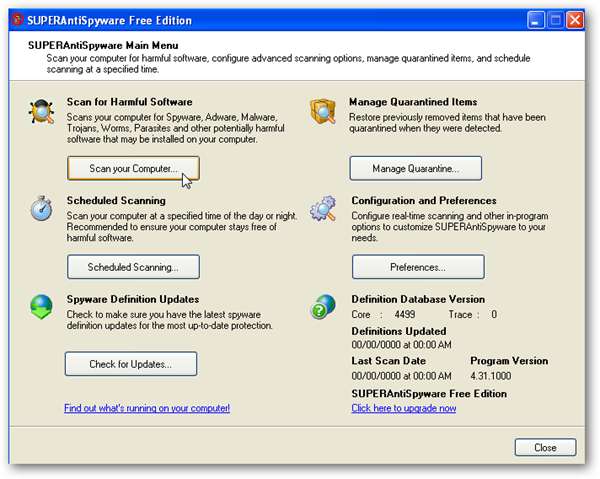Click the Manage Quarantined Items box icon
The width and height of the screenshot is (600, 479).
[323, 111]
